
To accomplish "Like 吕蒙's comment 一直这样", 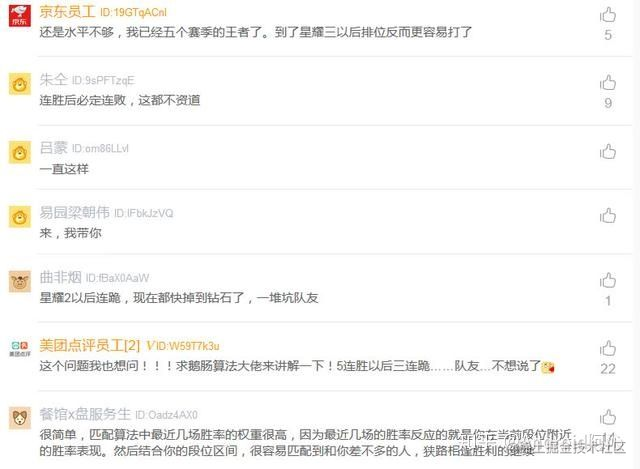I will point(608,151).
